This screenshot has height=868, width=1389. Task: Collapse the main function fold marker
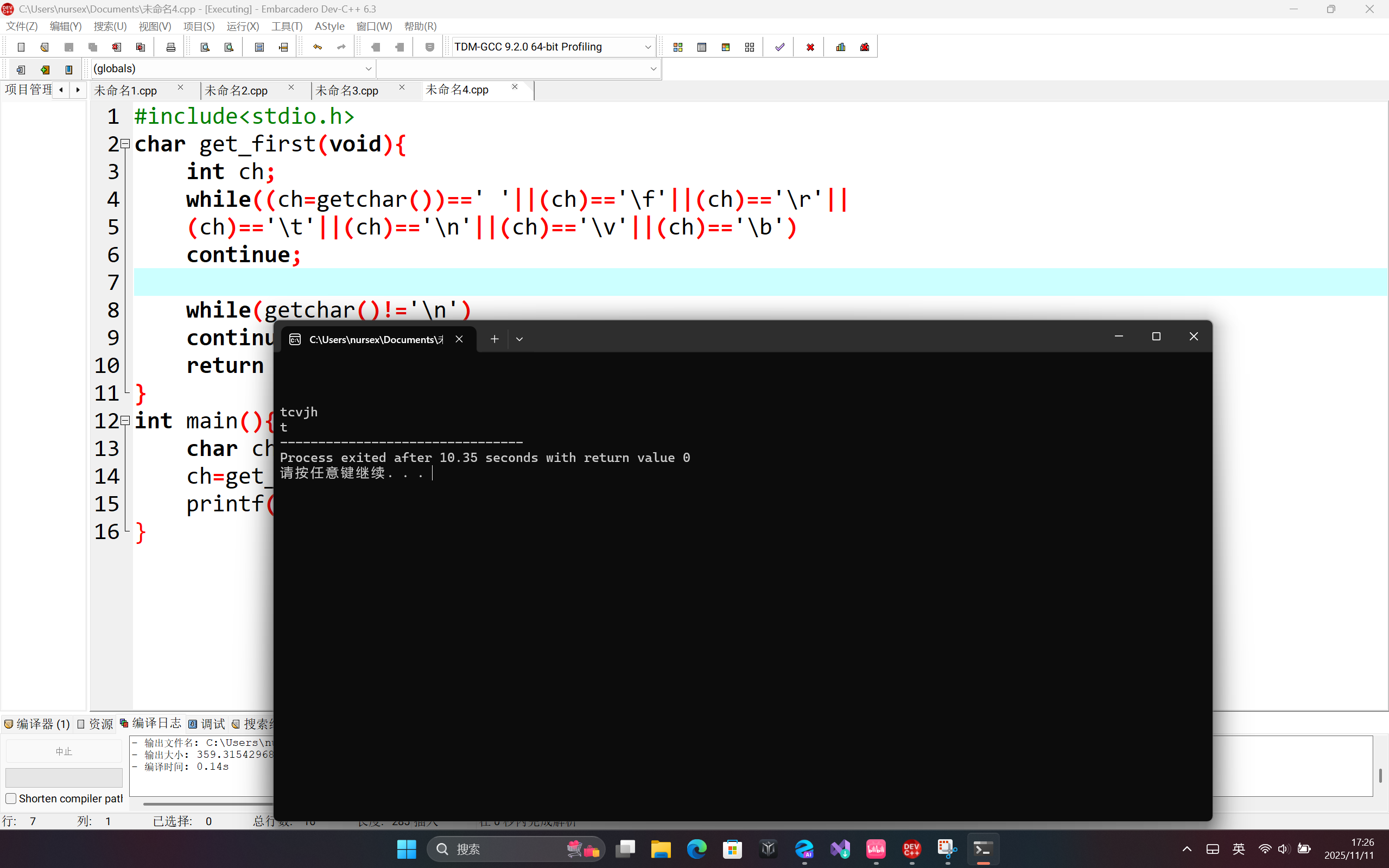coord(125,420)
